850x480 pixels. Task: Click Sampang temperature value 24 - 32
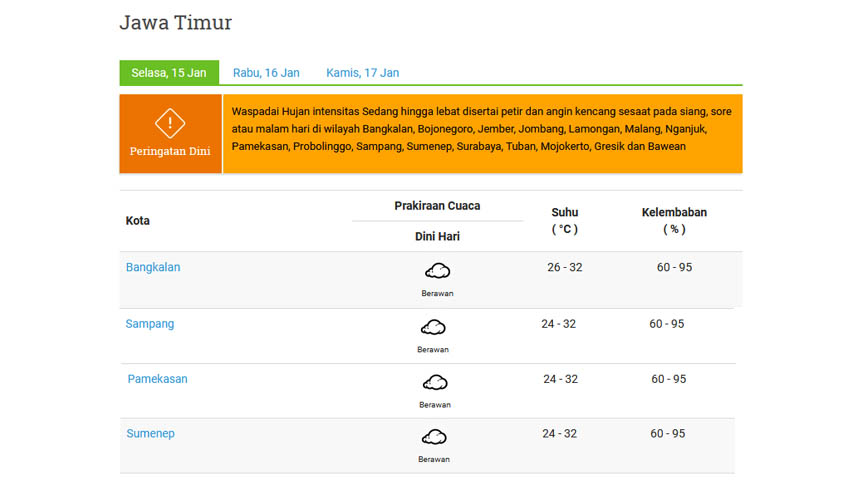coord(558,324)
